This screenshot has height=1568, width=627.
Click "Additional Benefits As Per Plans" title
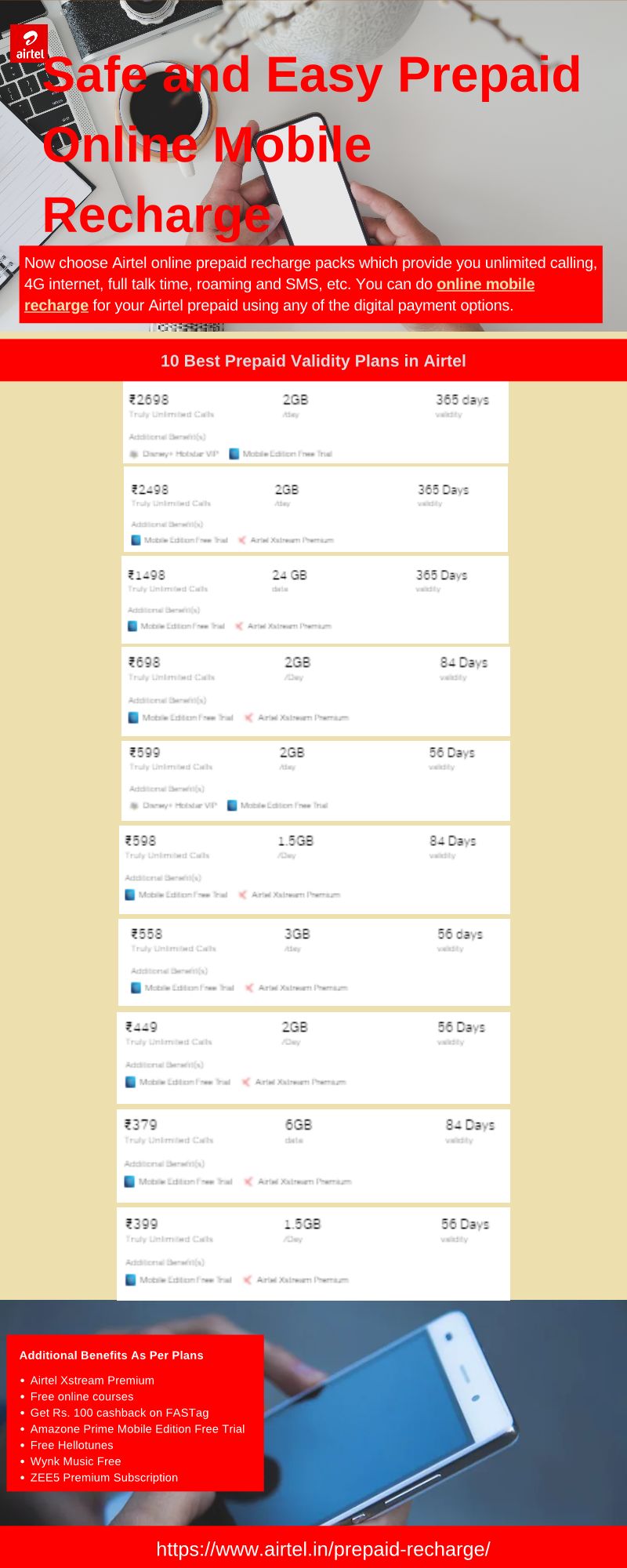tap(111, 1355)
